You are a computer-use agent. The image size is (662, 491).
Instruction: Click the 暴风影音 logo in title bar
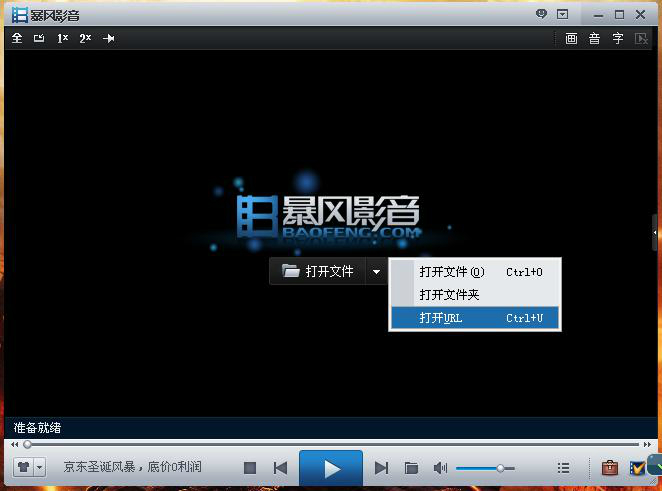(x=45, y=15)
